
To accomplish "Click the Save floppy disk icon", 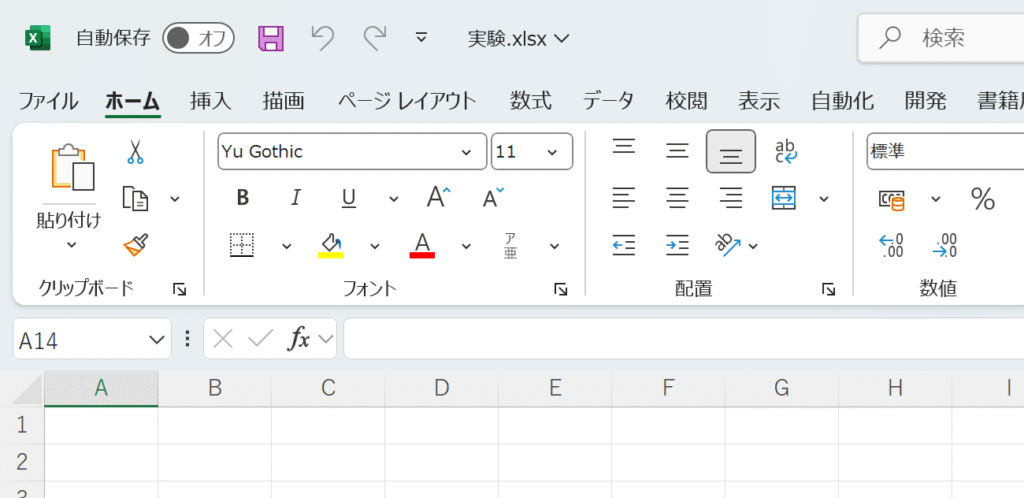I will click(x=271, y=38).
